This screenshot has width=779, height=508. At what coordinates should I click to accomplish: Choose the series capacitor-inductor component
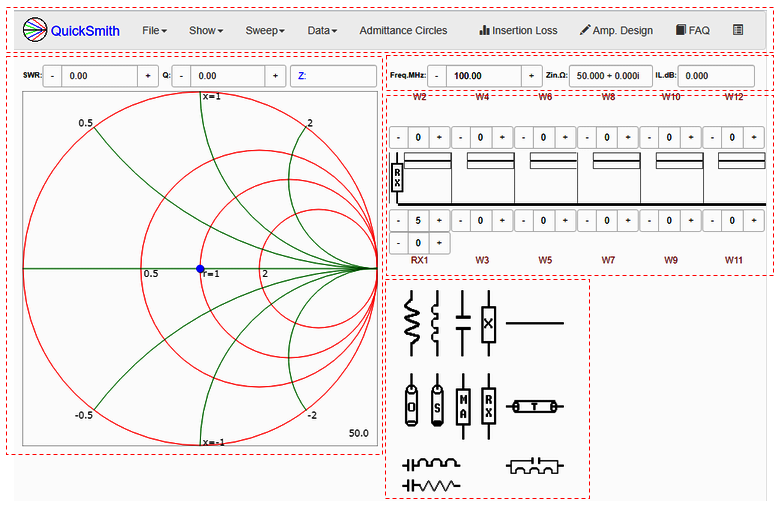click(431, 465)
